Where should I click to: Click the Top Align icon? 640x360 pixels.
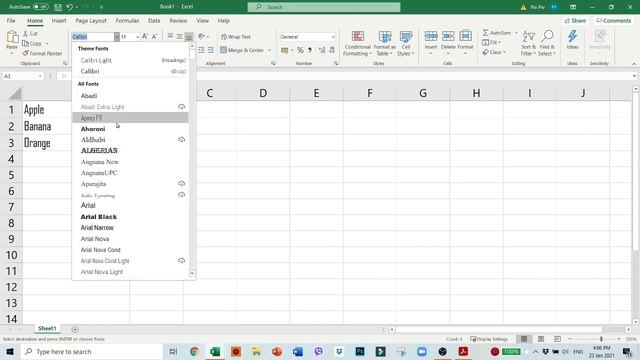click(171, 36)
